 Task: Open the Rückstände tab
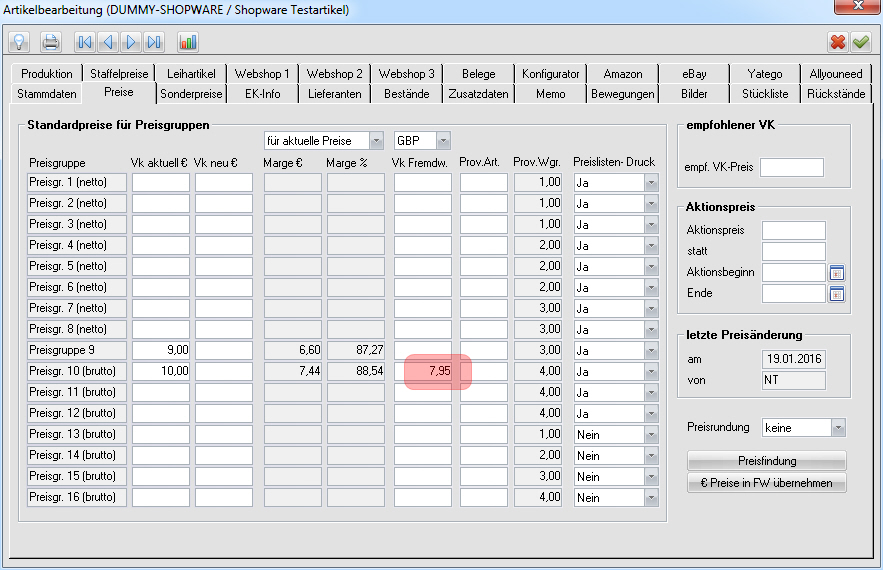(836, 94)
